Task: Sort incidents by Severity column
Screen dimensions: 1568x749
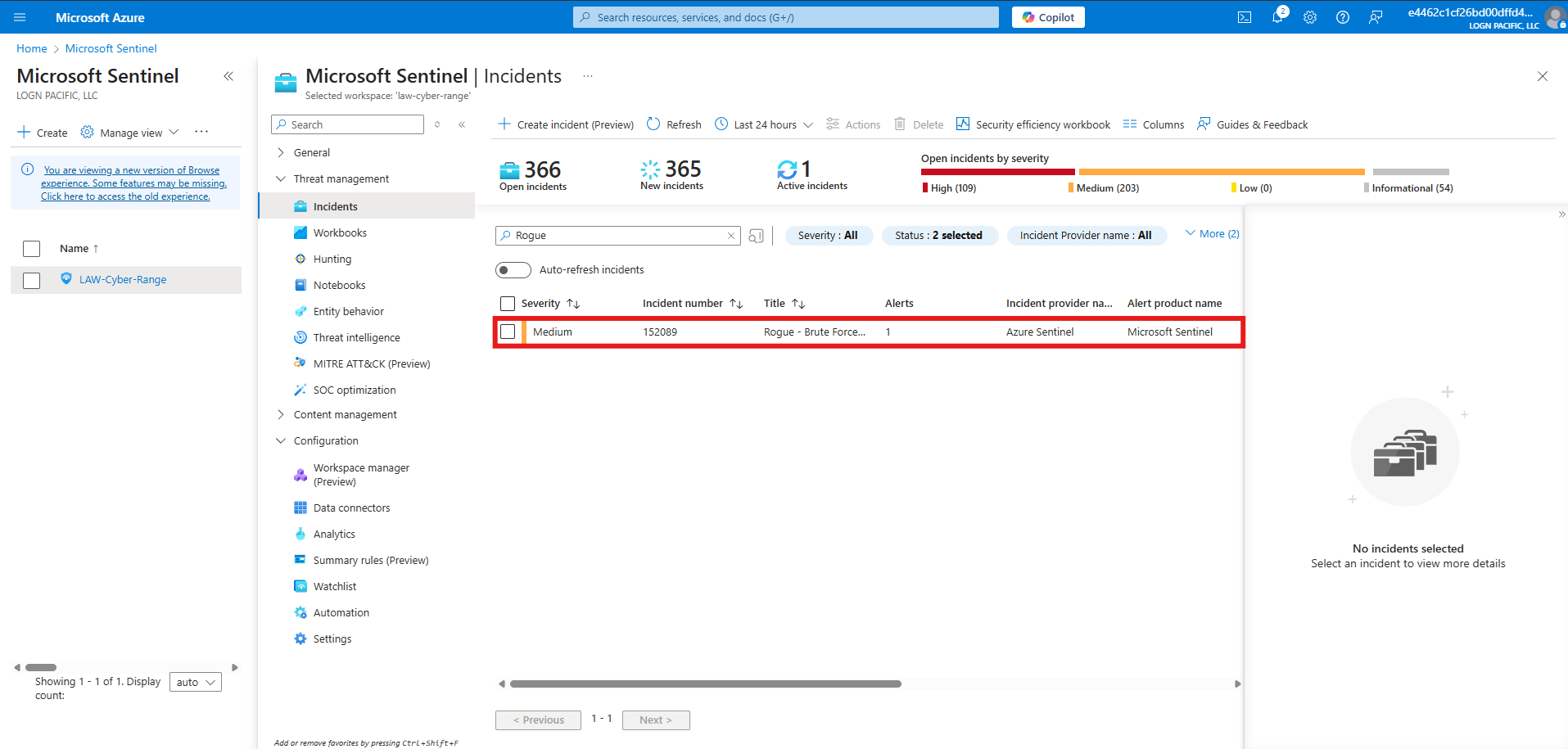Action: click(550, 304)
